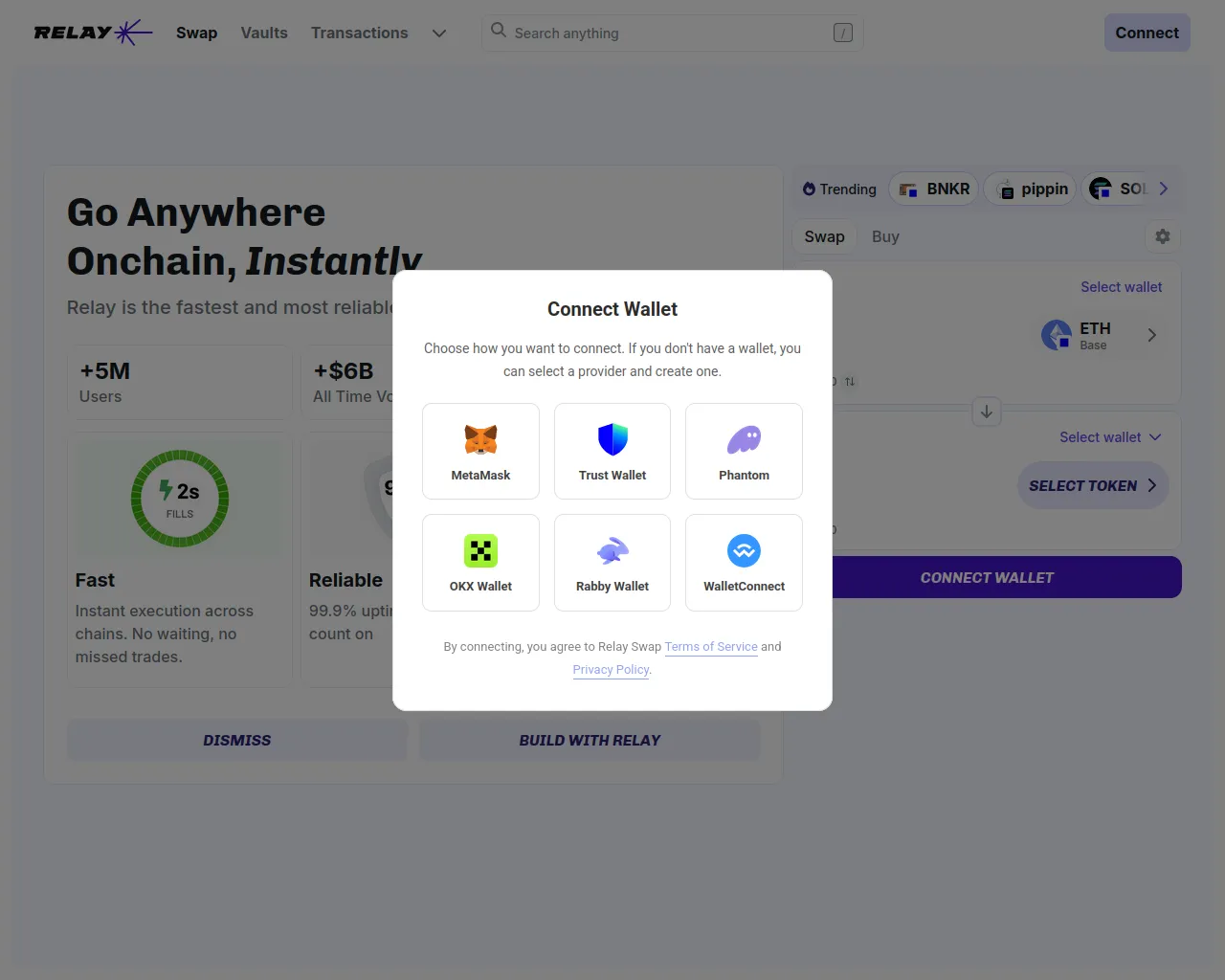This screenshot has height=980, width=1225.
Task: Open the SELECT TOKEN picker
Action: 1093,486
